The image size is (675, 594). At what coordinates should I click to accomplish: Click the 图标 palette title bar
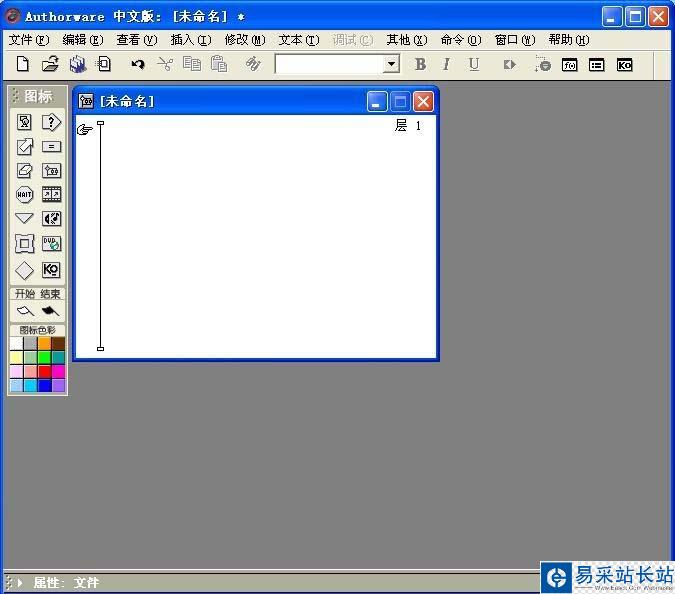click(37, 96)
